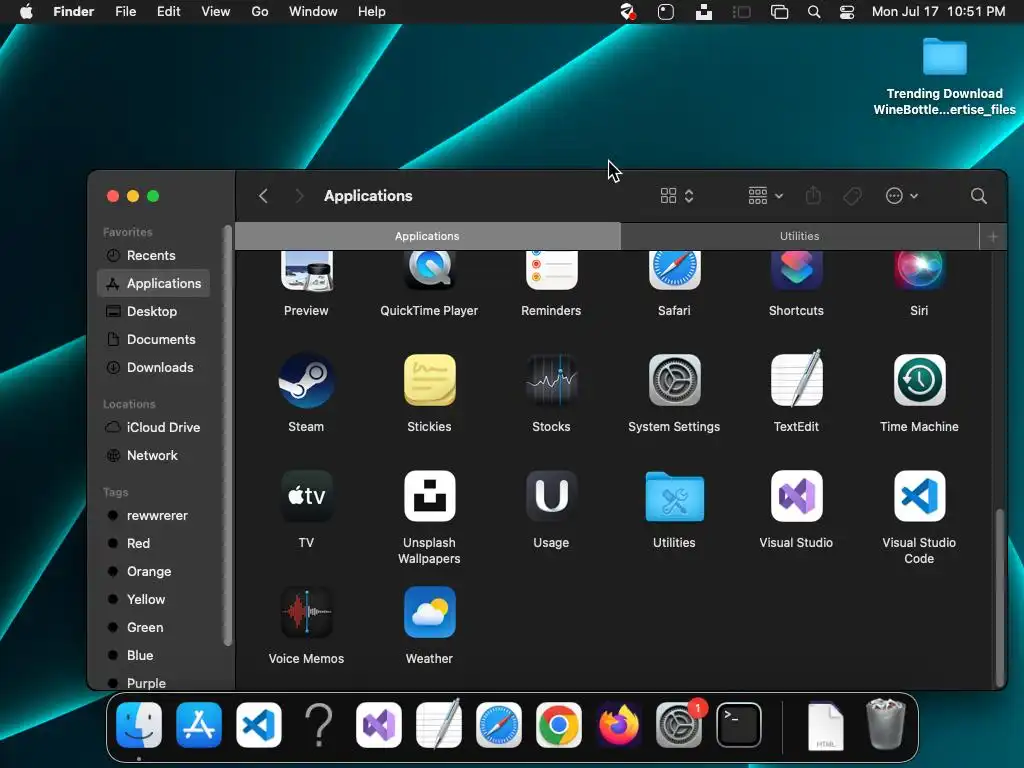Open the Steam app icon

pos(306,380)
